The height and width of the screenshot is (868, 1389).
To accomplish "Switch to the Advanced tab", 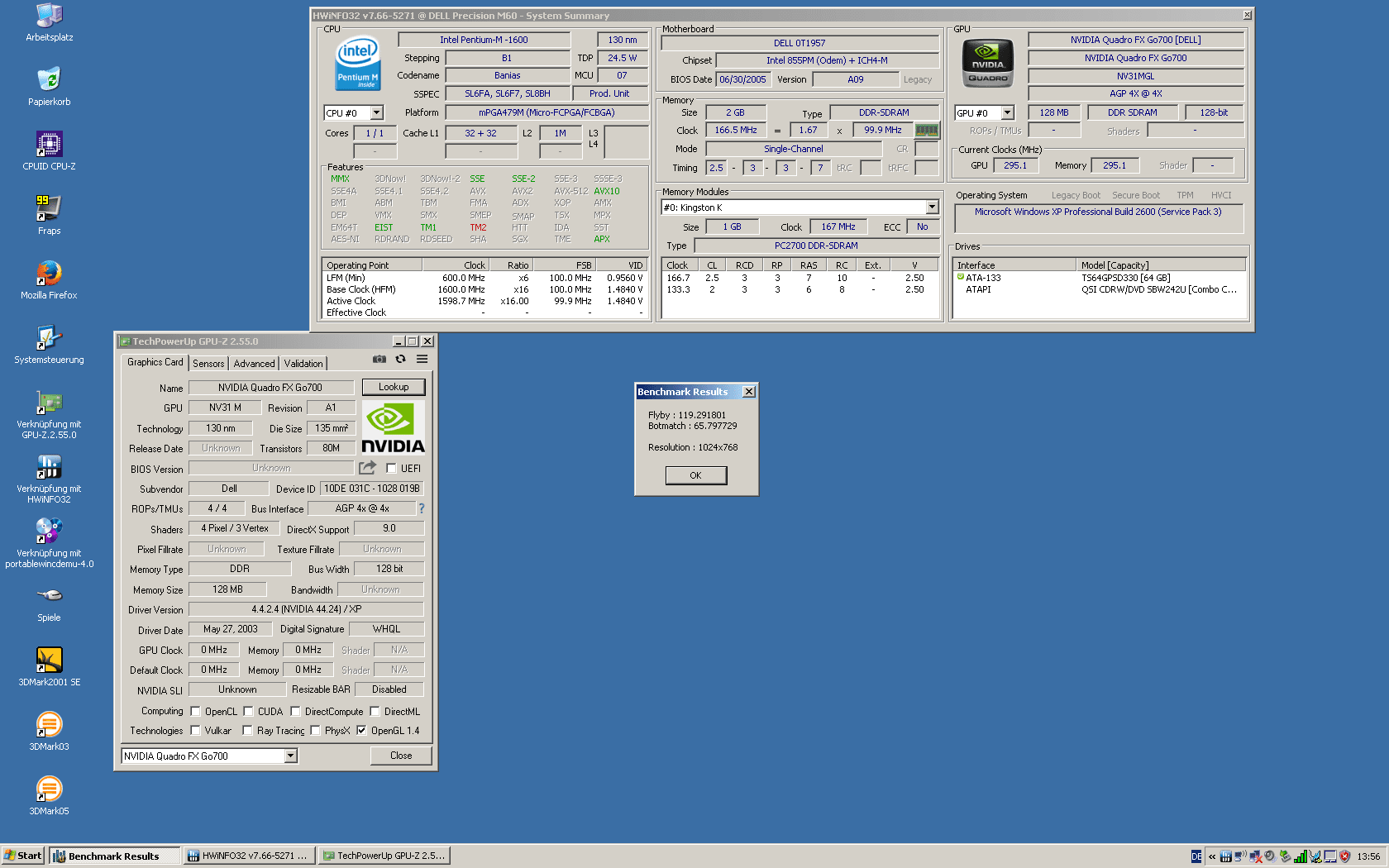I will [254, 364].
